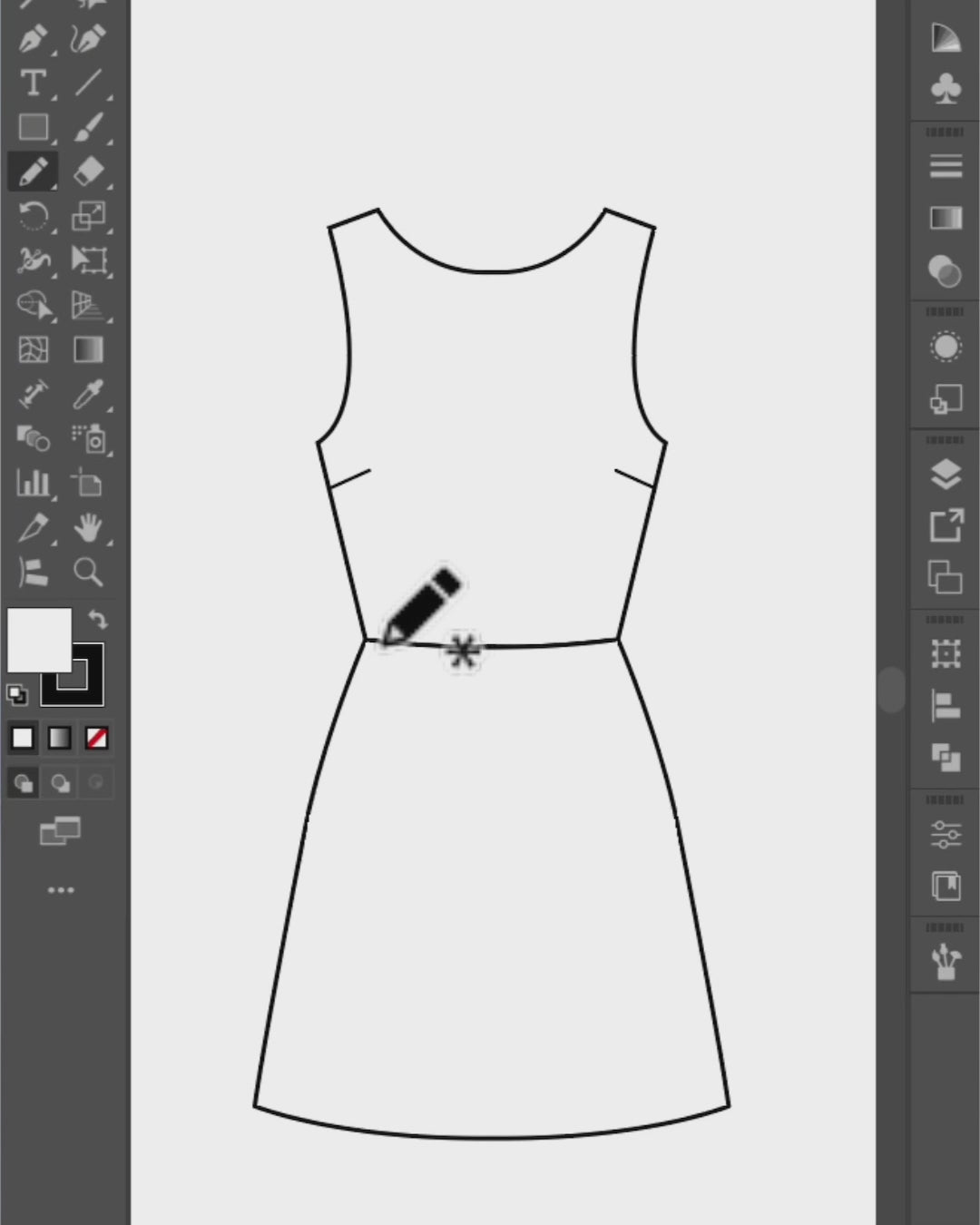Expand the Stroke panel
This screenshot has width=980, height=1225.
click(x=946, y=167)
